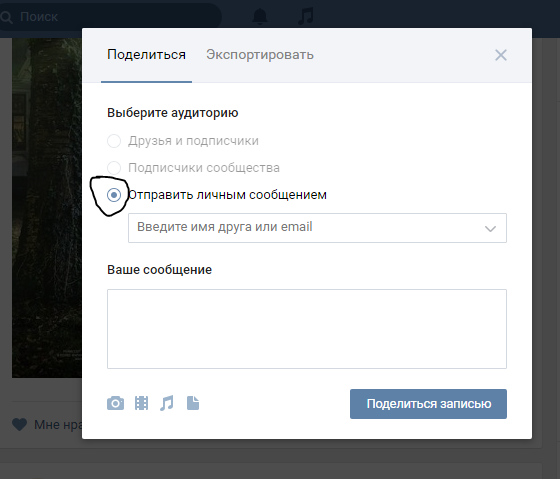Select Отправить личным сообщением radio option
Image resolution: width=560 pixels, height=479 pixels.
(114, 195)
